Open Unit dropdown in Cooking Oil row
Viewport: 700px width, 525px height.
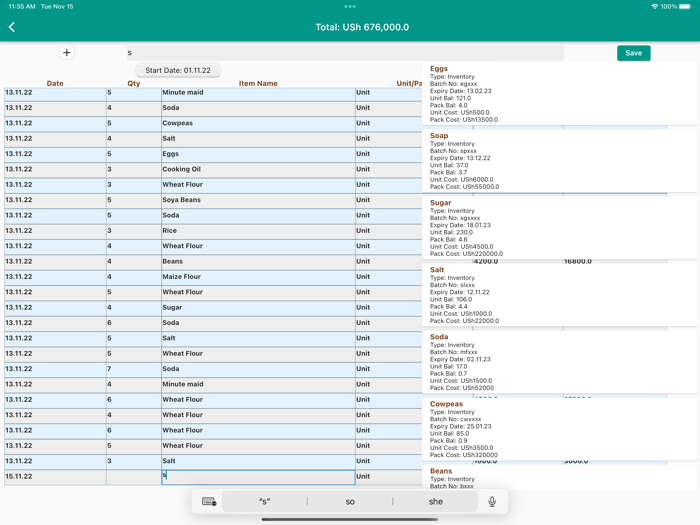coord(388,169)
